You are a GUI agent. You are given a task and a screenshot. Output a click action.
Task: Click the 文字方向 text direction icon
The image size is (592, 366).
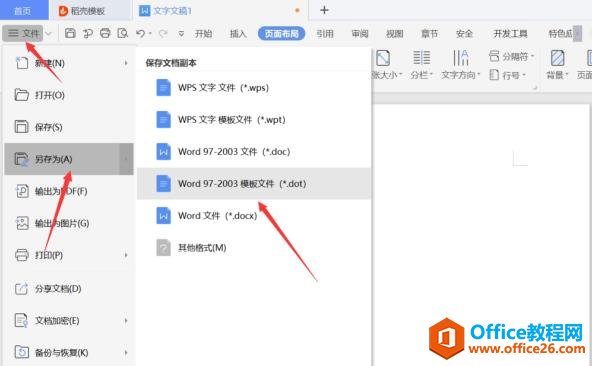[460, 58]
